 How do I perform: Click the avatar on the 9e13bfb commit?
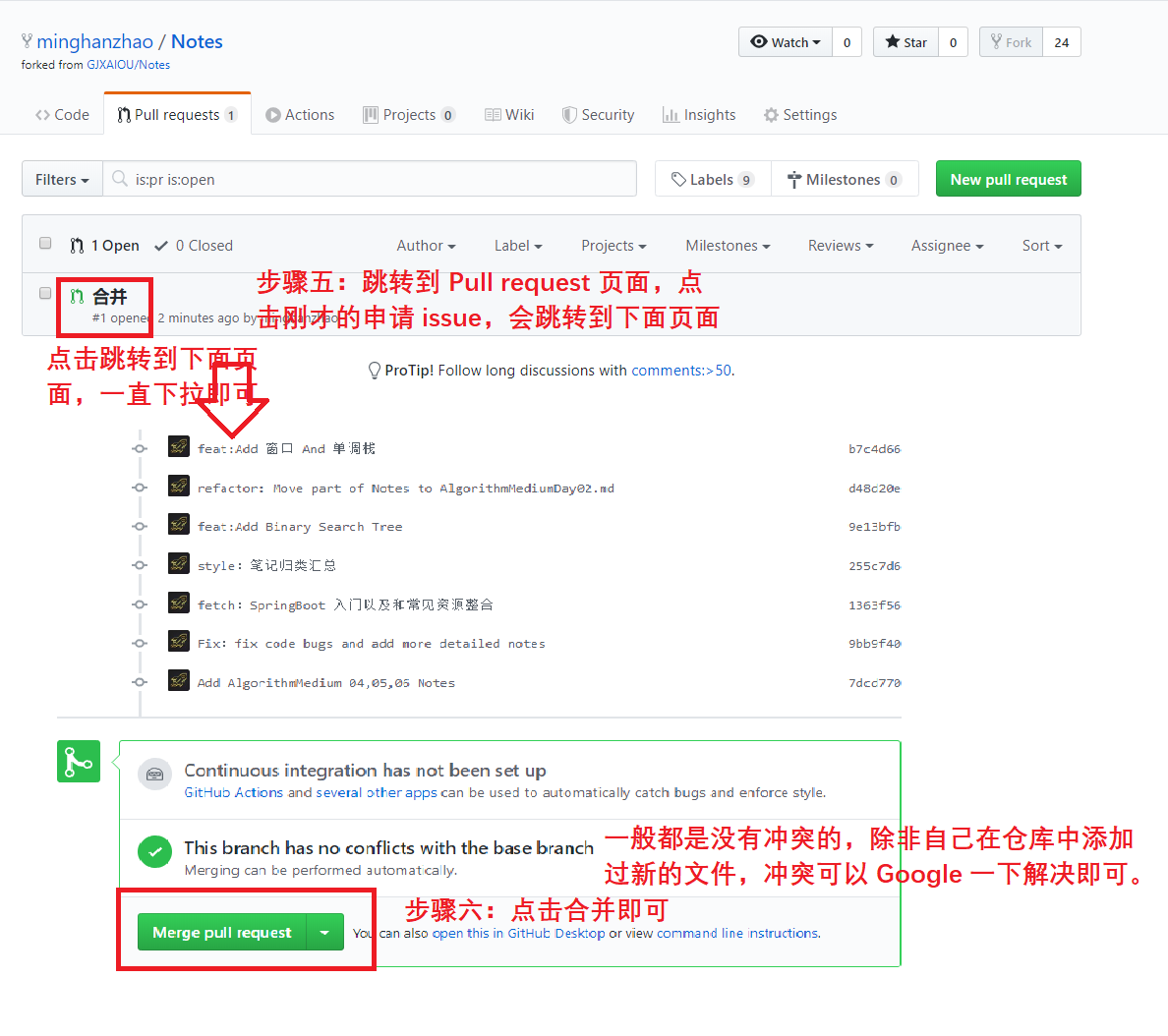click(179, 524)
